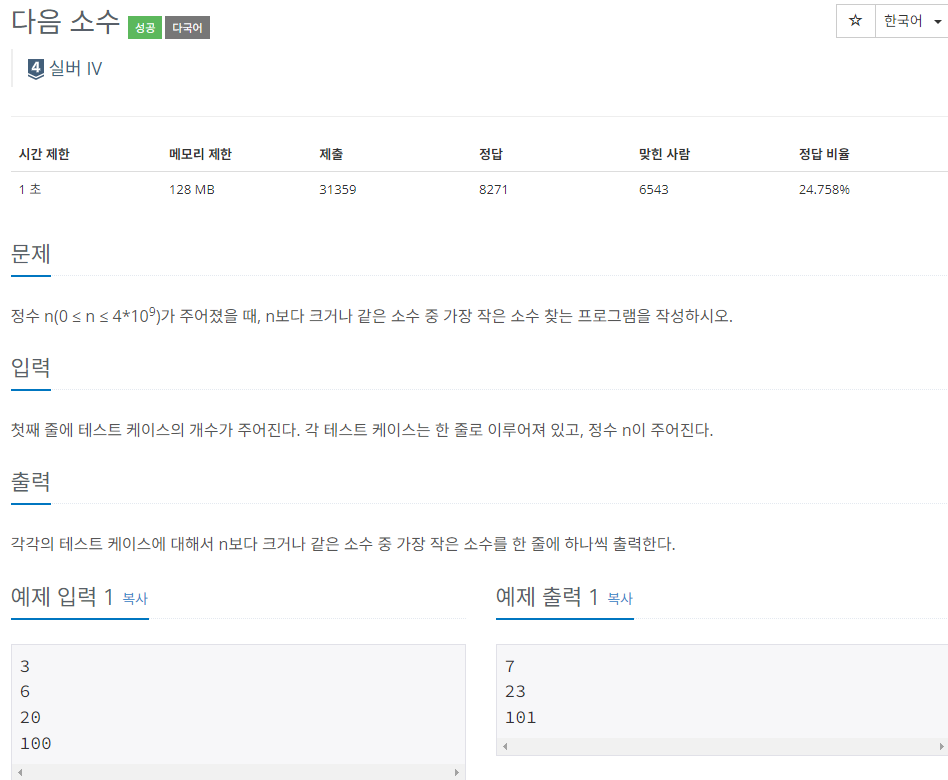Click the 시간 제한 column header
The width and height of the screenshot is (948, 780).
point(44,154)
